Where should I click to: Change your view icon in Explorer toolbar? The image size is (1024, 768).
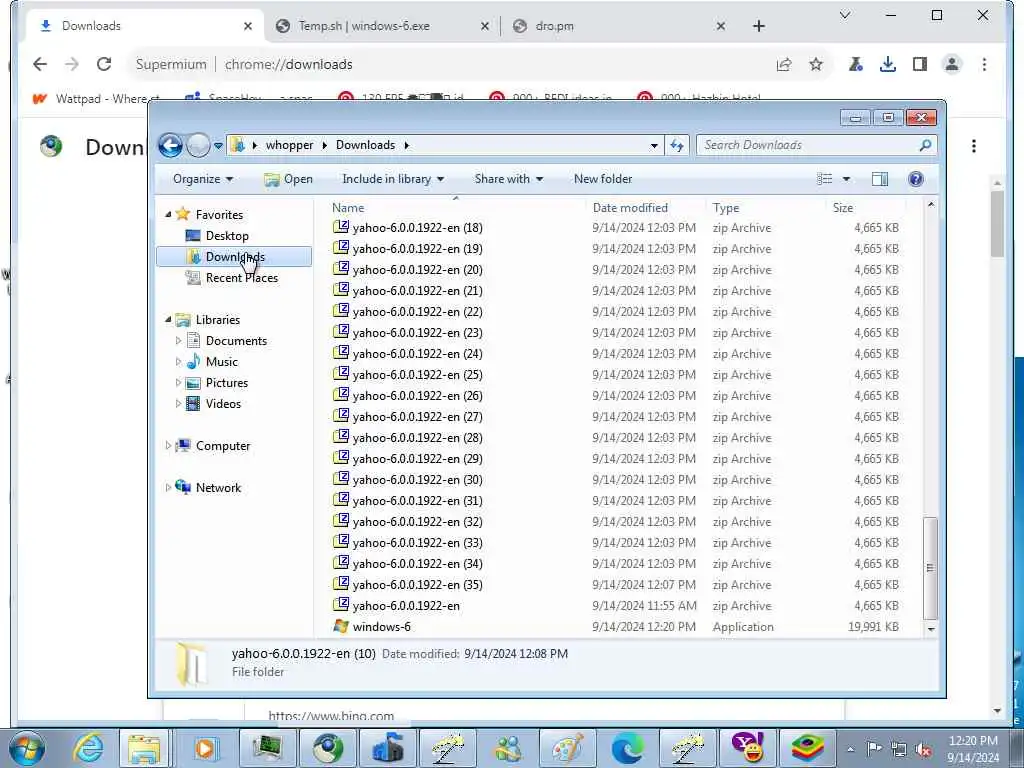pos(825,179)
